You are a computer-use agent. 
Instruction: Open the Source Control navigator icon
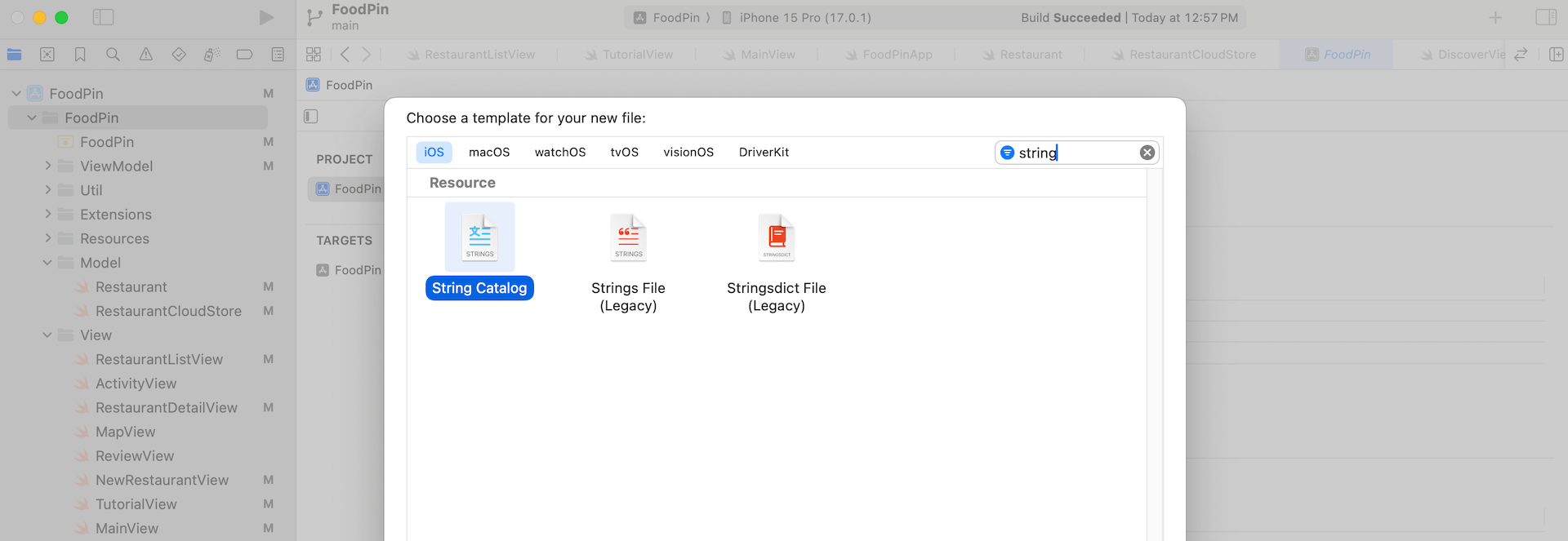pos(47,55)
